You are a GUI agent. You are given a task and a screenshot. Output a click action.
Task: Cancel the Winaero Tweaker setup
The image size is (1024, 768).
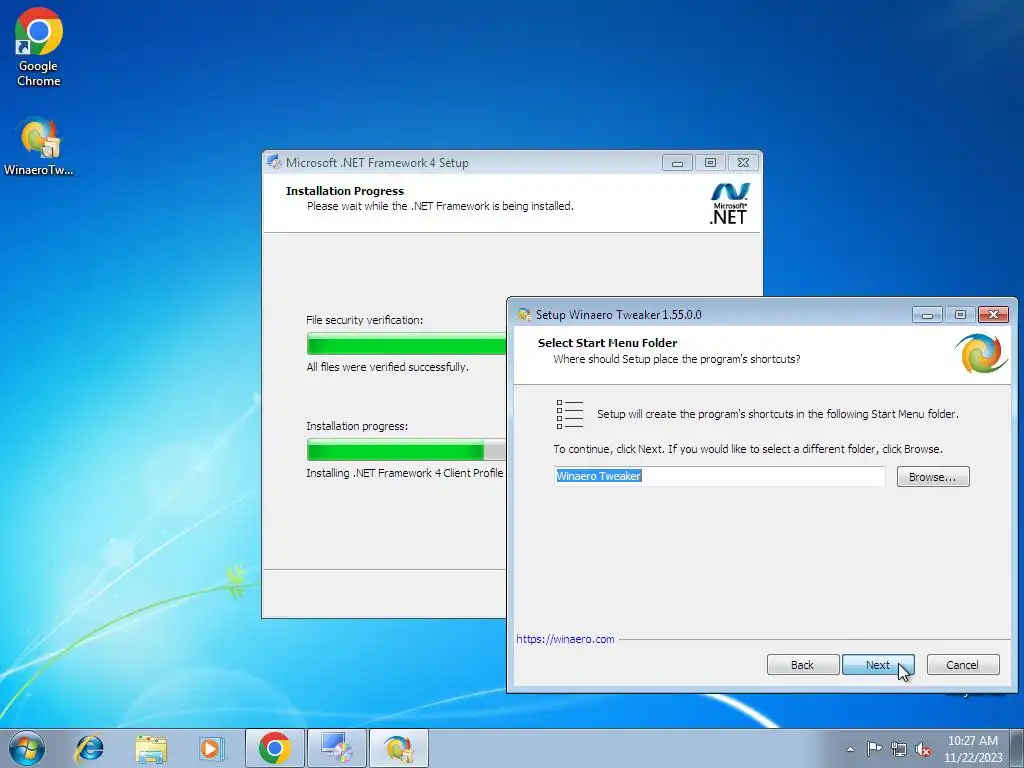[963, 665]
